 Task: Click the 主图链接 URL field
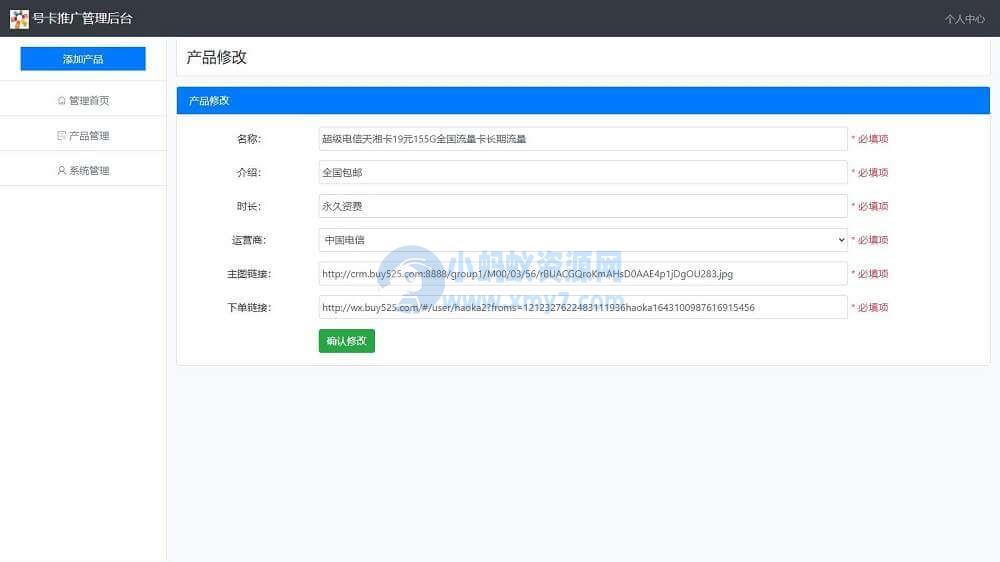click(x=583, y=274)
